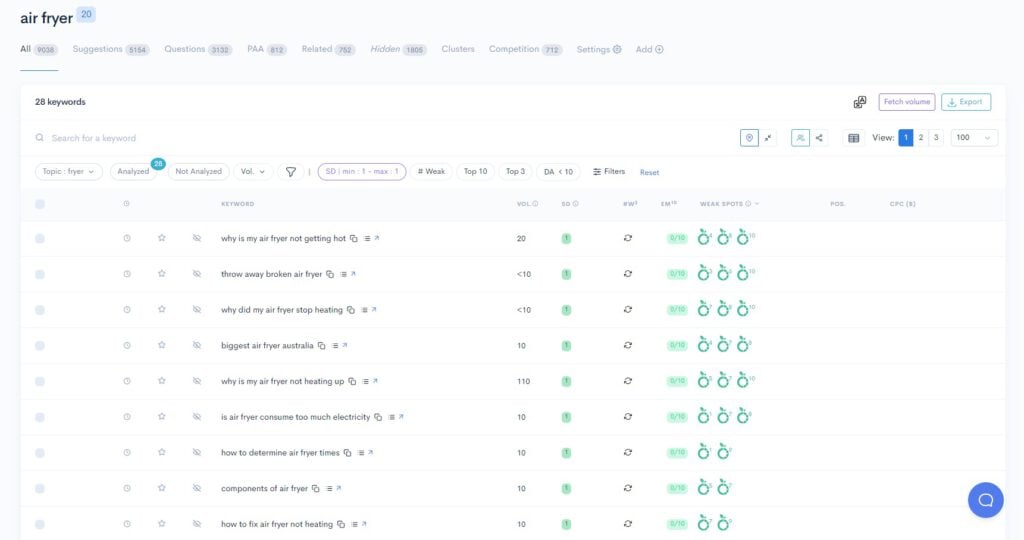Click the share icon in toolbar
The image size is (1024, 540).
tap(819, 138)
